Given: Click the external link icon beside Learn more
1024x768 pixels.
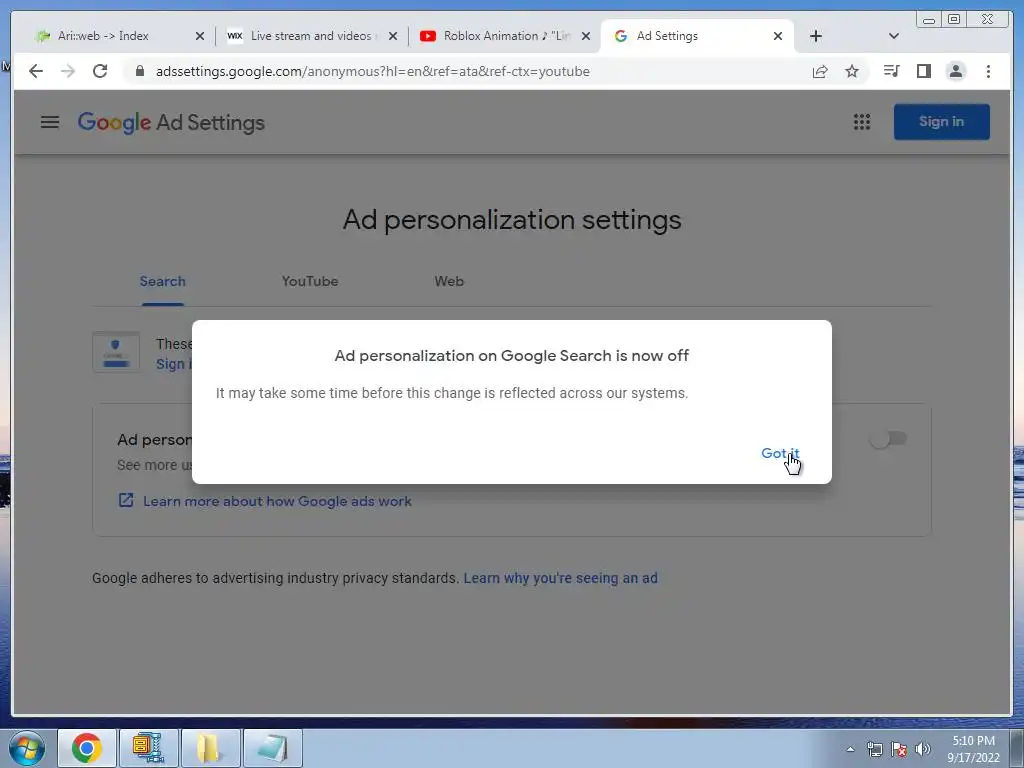Looking at the screenshot, I should (x=125, y=501).
